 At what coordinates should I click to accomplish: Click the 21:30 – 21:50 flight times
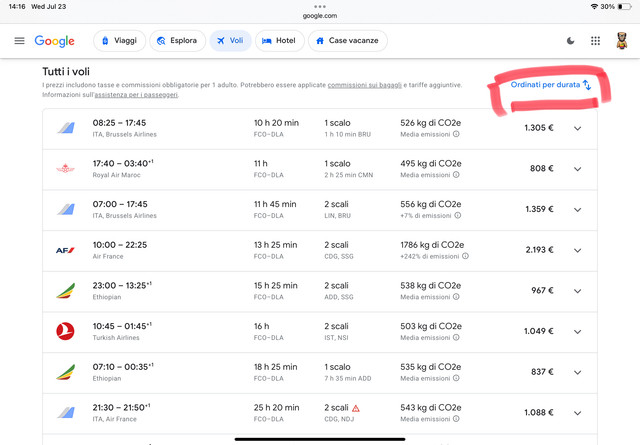(x=121, y=407)
